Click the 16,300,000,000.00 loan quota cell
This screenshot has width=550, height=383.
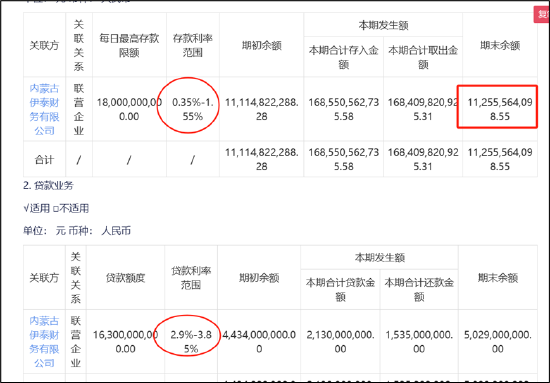tap(125, 342)
